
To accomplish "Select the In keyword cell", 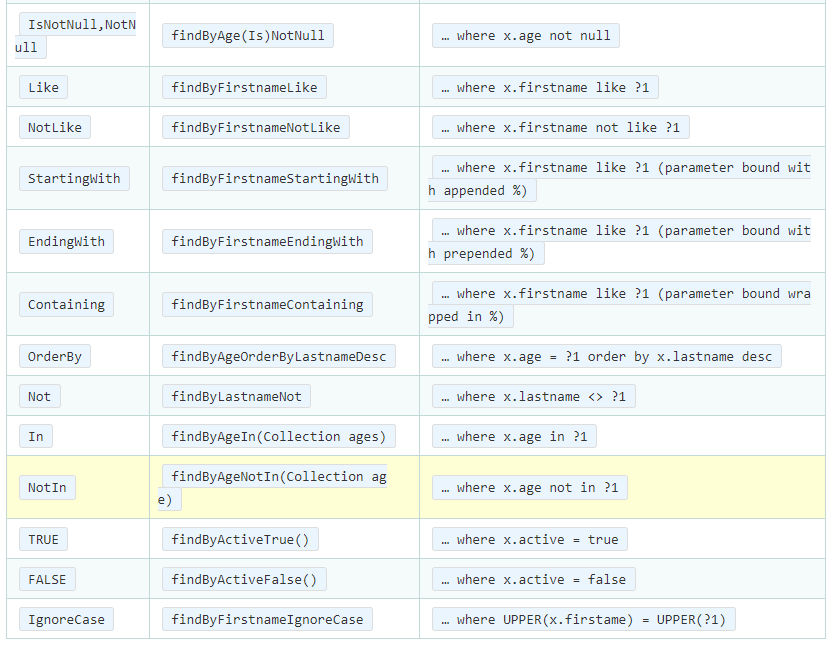I will pyautogui.click(x=35, y=436).
